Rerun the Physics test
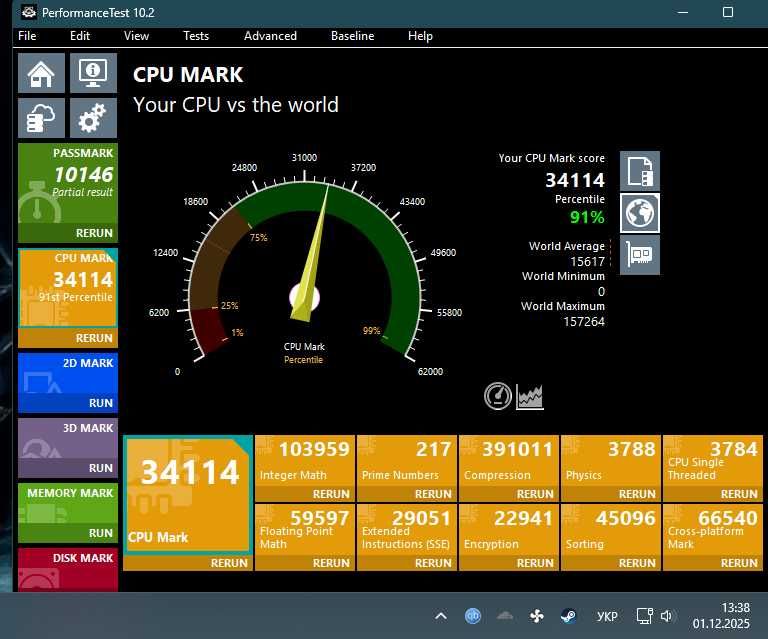This screenshot has width=768, height=639. coord(637,494)
